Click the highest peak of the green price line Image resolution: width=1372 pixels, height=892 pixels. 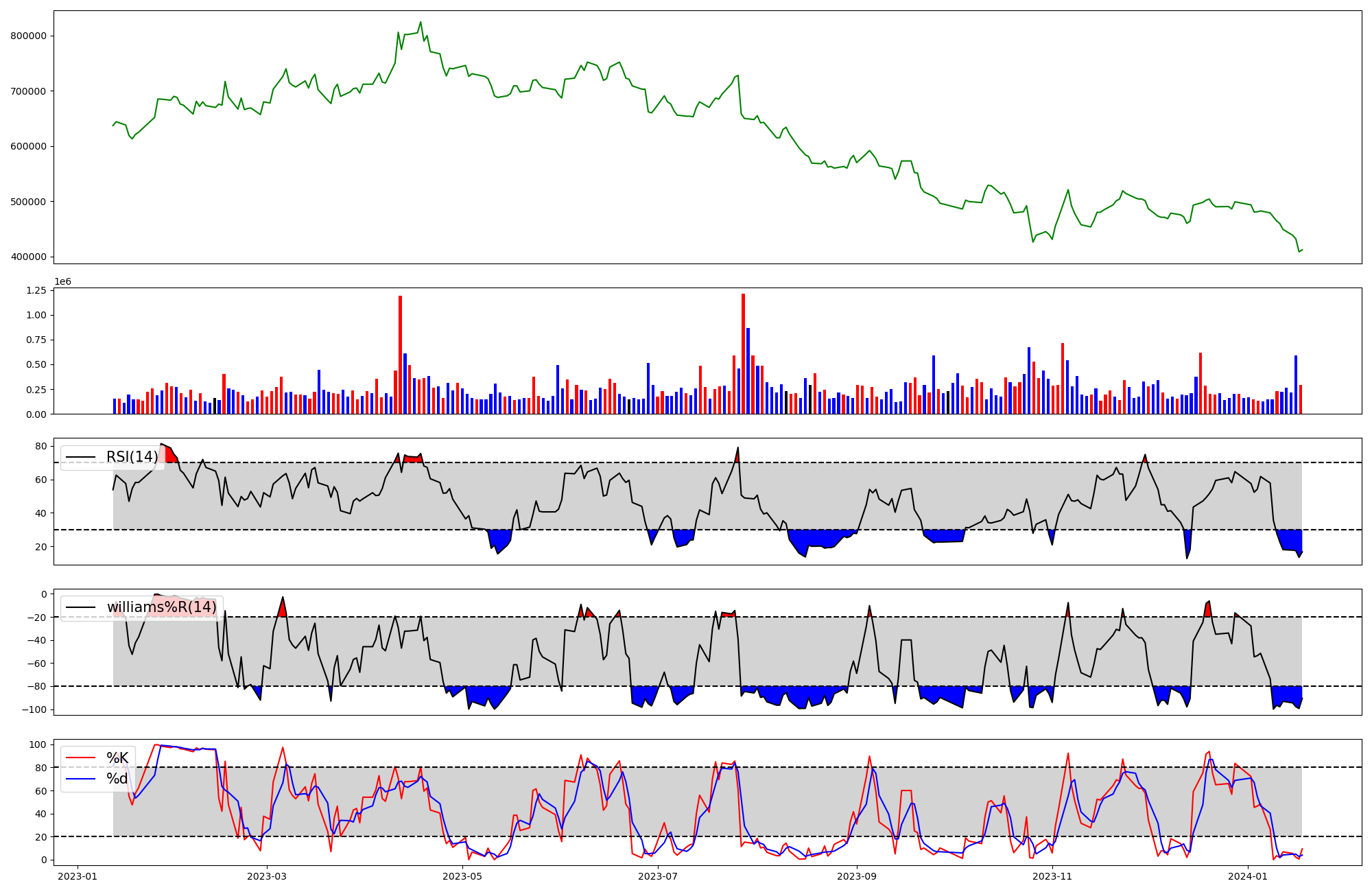421,23
